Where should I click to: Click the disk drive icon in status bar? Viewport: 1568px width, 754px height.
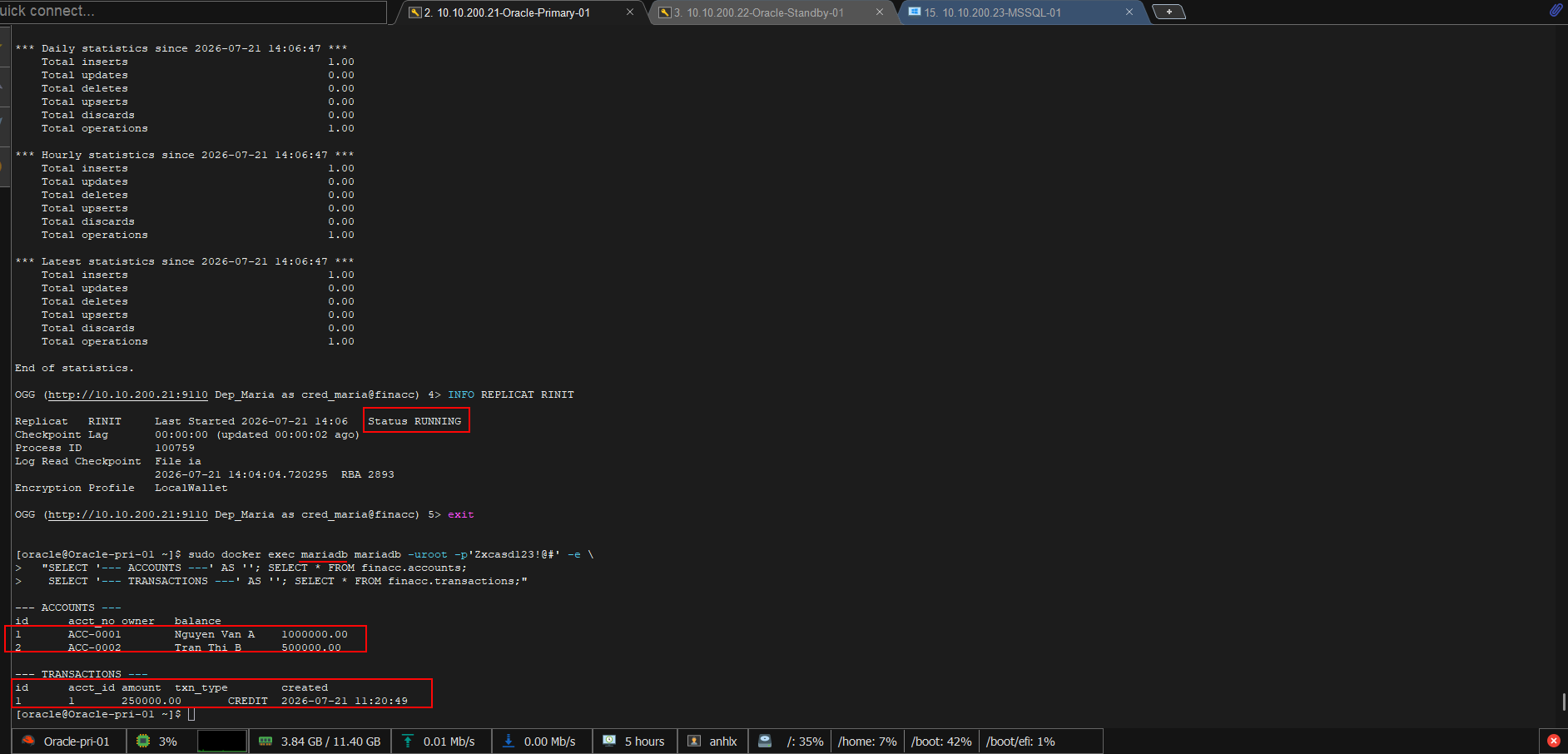pyautogui.click(x=765, y=741)
